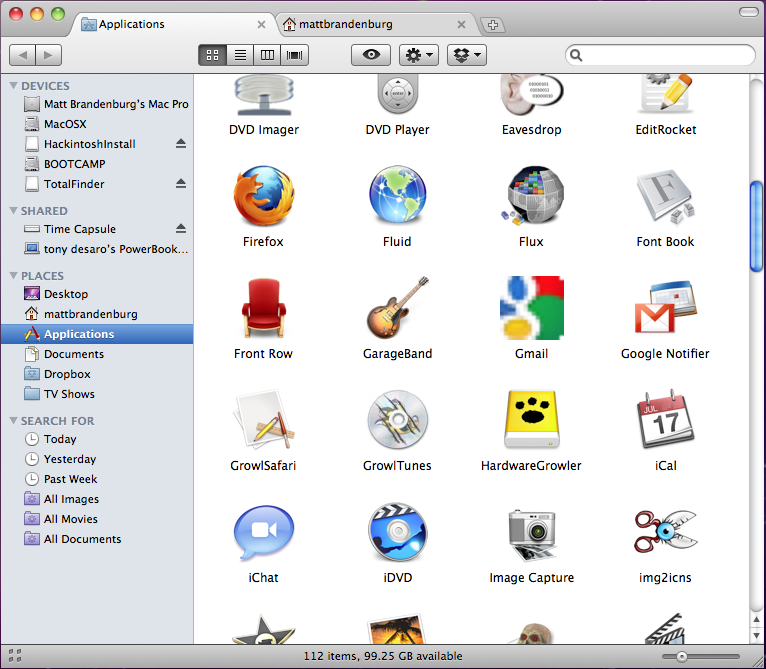Eject the TotalFinder volume
This screenshot has width=766, height=669.
181,184
